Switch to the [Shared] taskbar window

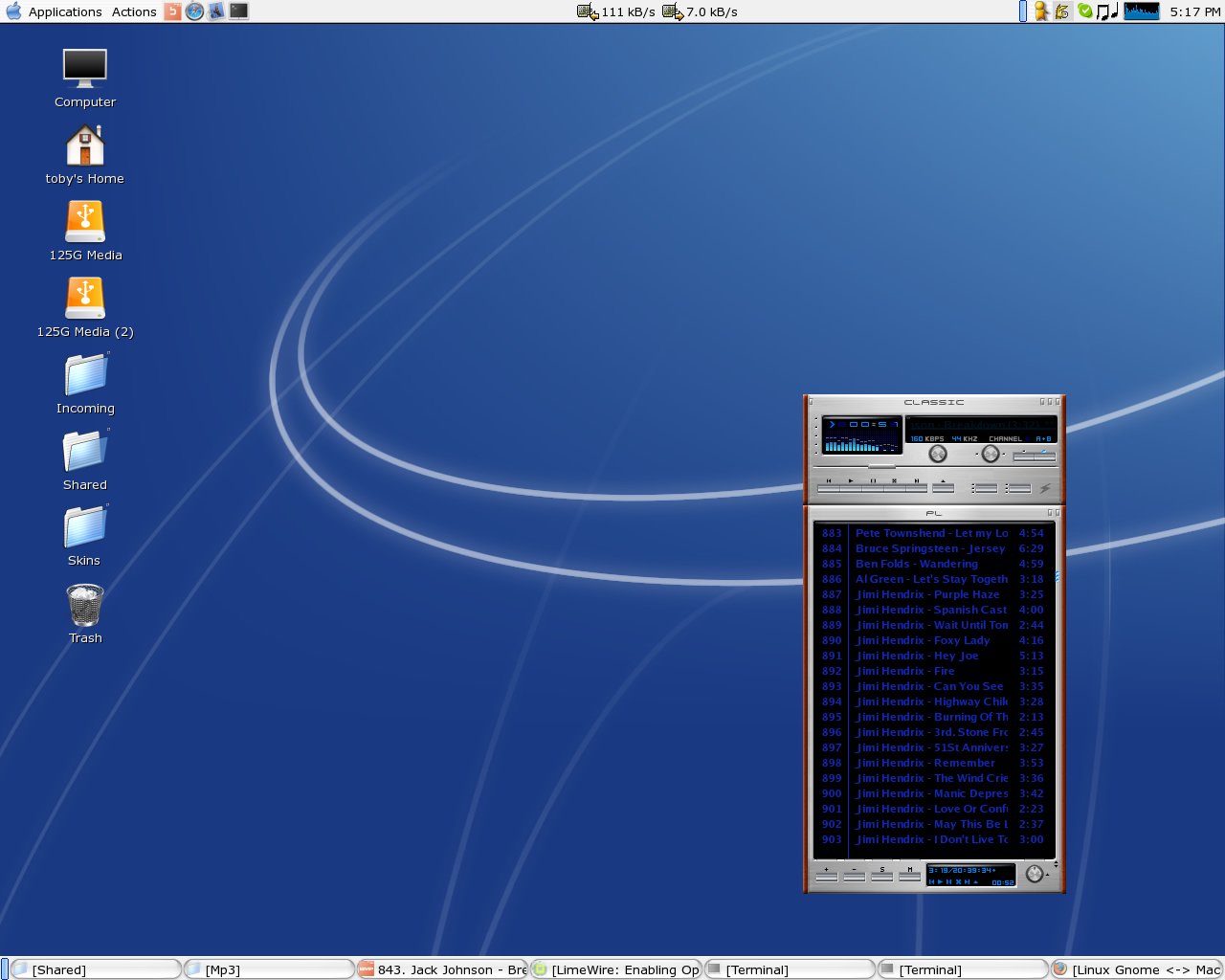coord(96,969)
